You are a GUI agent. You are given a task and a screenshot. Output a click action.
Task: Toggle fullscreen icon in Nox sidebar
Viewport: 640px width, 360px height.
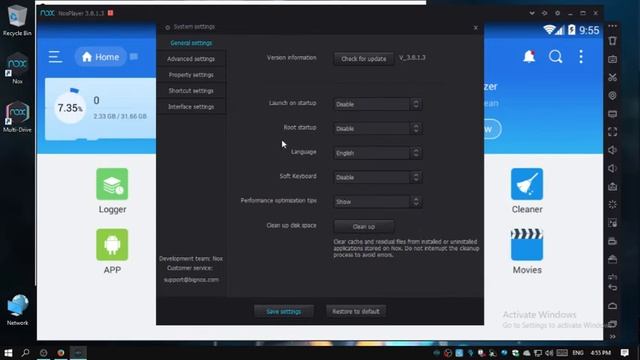click(612, 131)
